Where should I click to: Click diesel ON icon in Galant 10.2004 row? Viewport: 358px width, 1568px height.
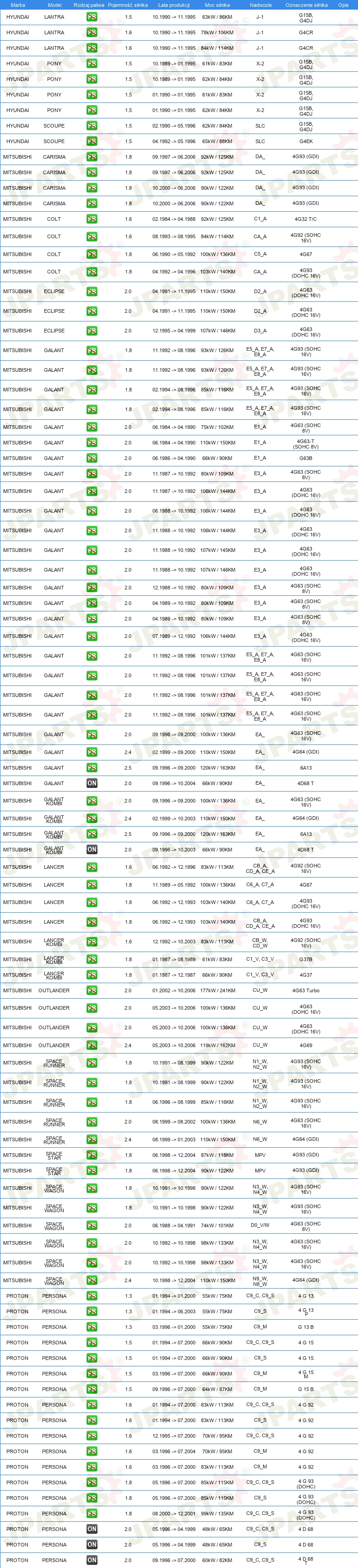pos(92,783)
